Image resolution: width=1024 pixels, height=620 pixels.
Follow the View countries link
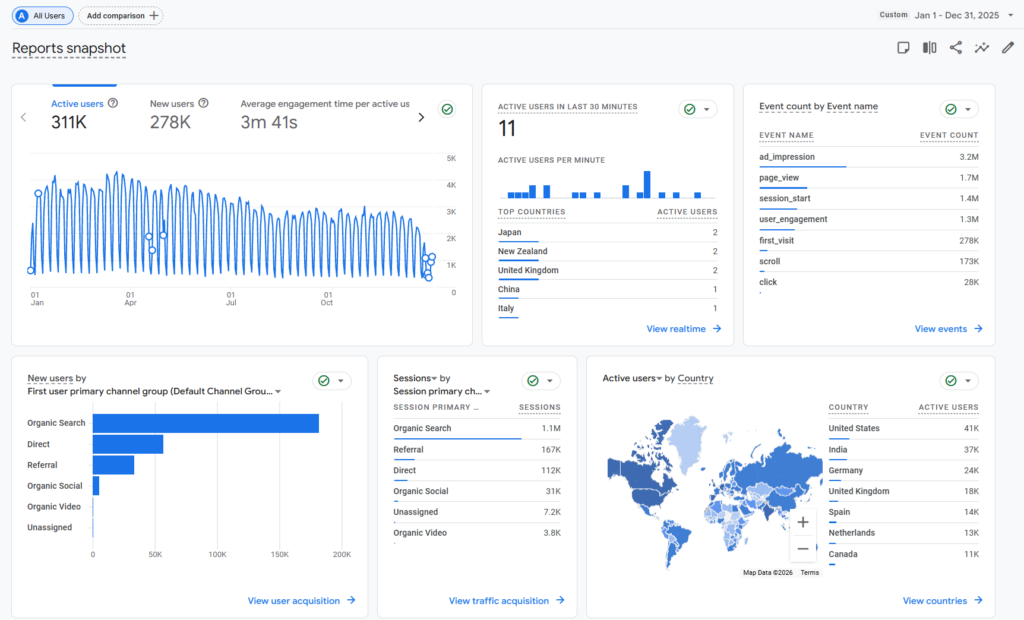point(942,601)
